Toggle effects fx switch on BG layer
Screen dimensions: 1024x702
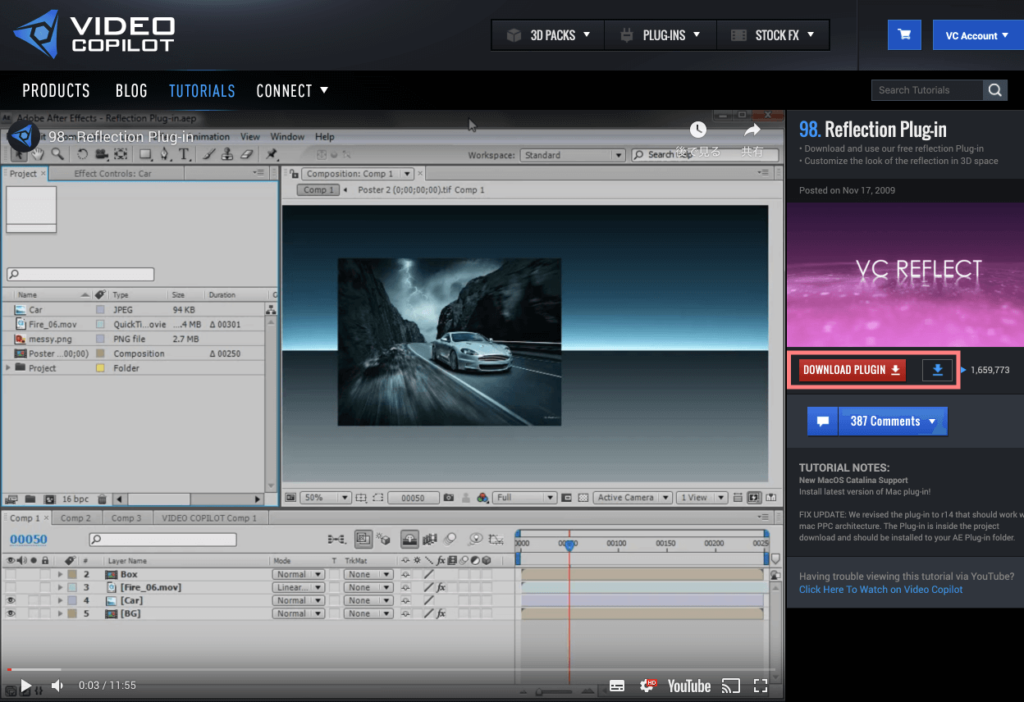441,613
